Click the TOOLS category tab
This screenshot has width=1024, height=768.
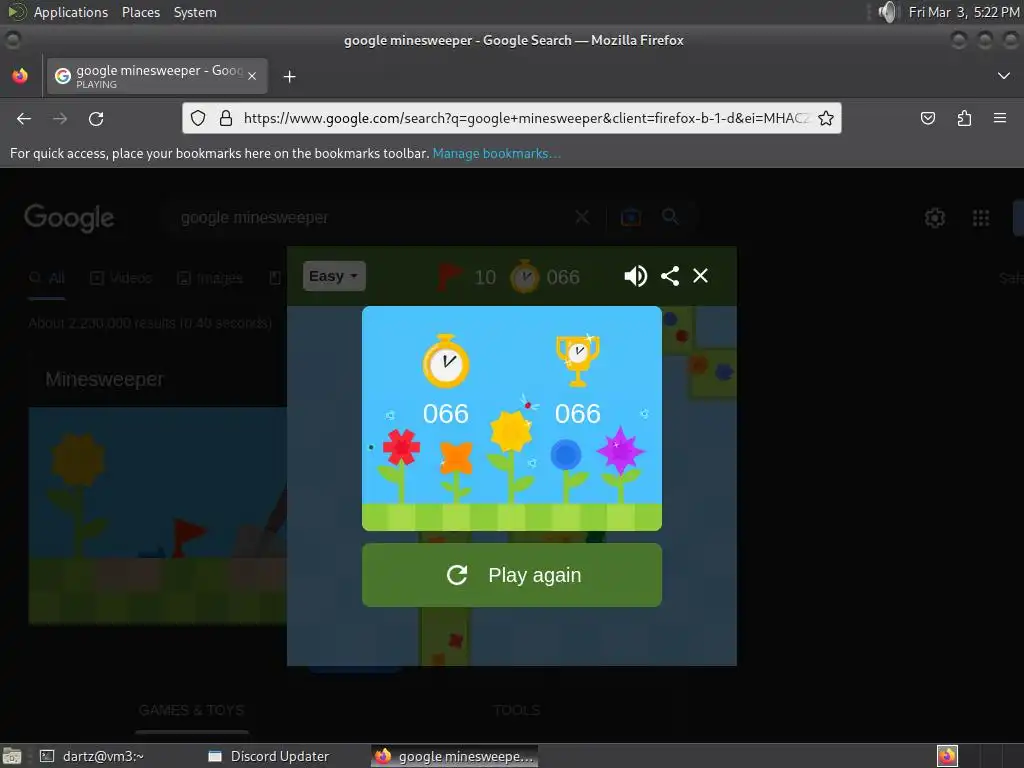click(517, 710)
